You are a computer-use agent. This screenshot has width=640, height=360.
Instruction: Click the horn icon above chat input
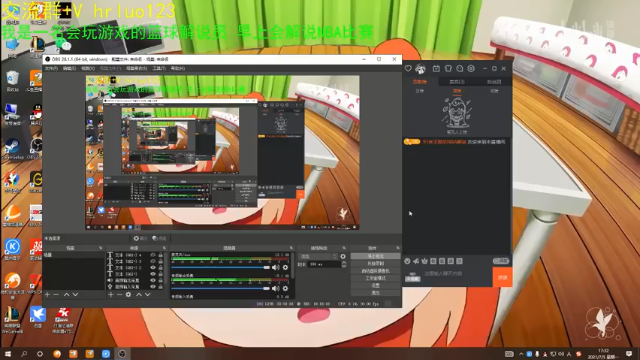416,261
